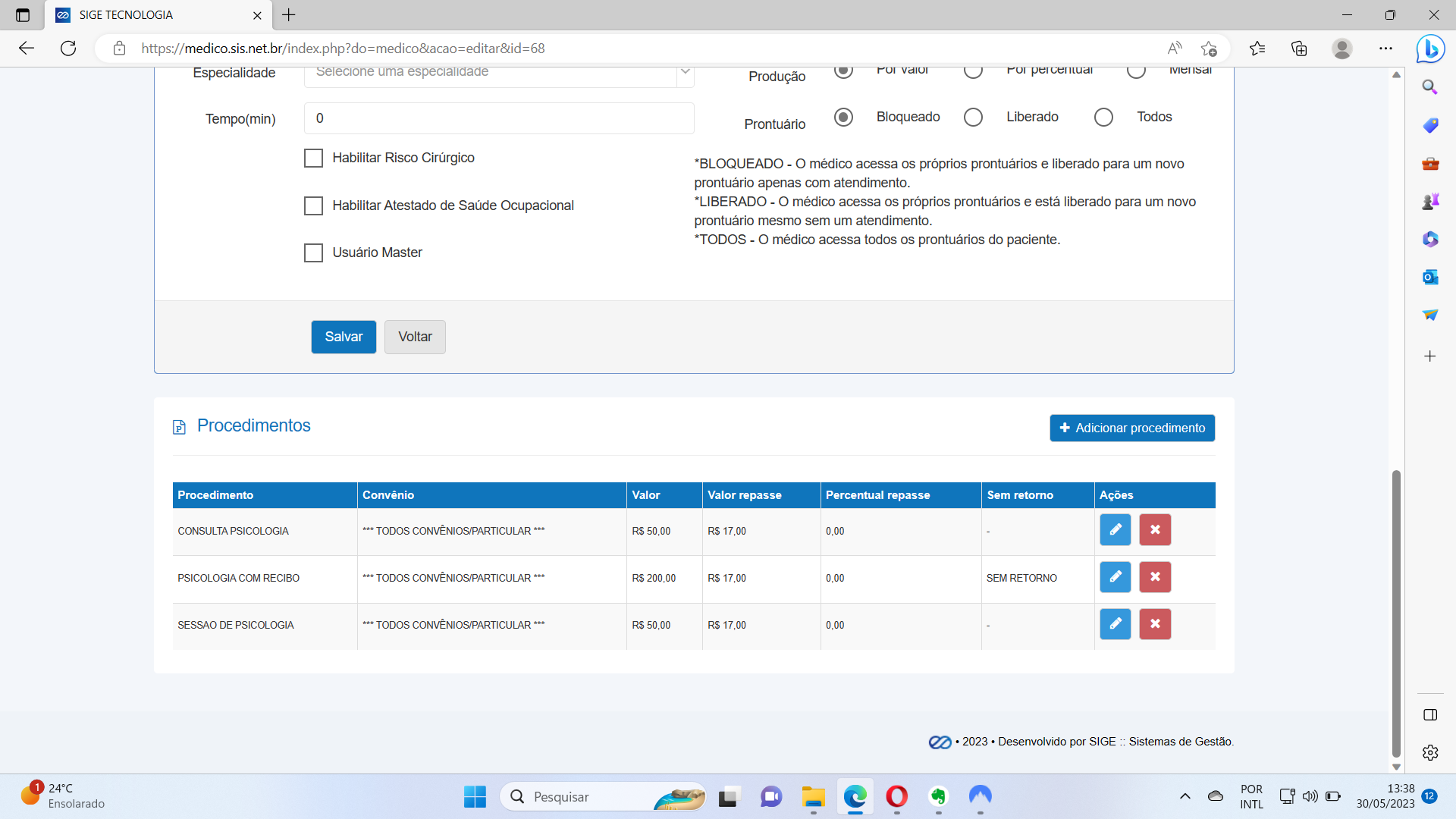Edit the CONSULTA PSICOLOGIA procedure row
This screenshot has width=1456, height=819.
(x=1115, y=530)
